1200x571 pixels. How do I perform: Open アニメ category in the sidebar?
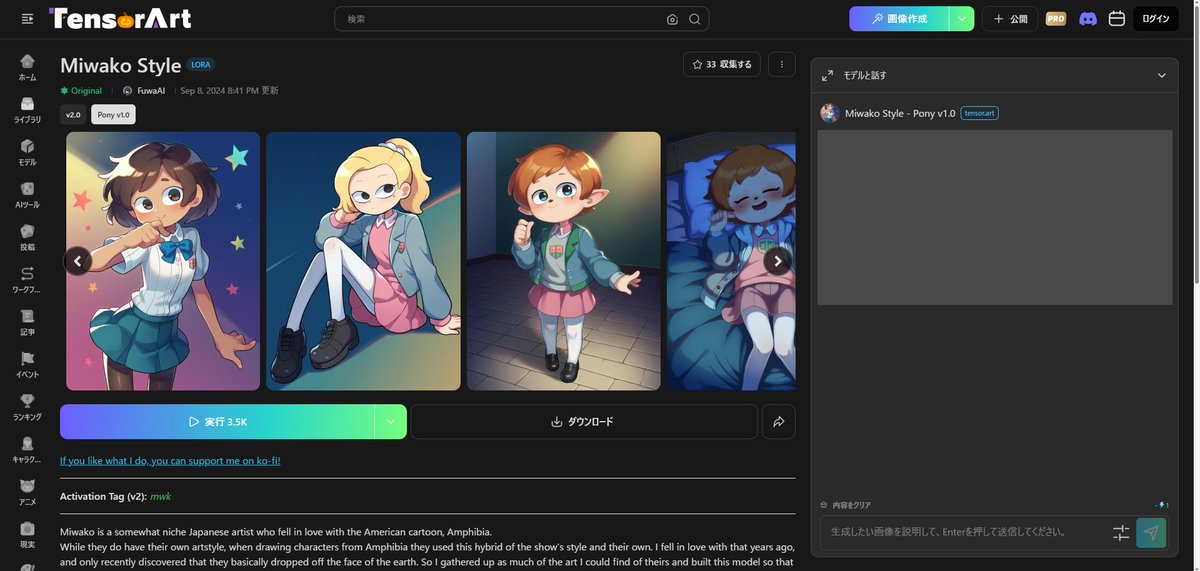(27, 493)
